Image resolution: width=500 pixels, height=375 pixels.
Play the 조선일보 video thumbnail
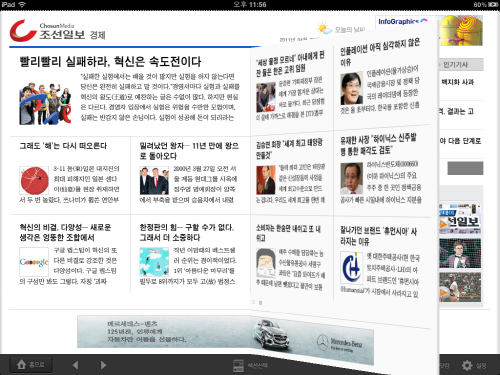click(x=460, y=219)
